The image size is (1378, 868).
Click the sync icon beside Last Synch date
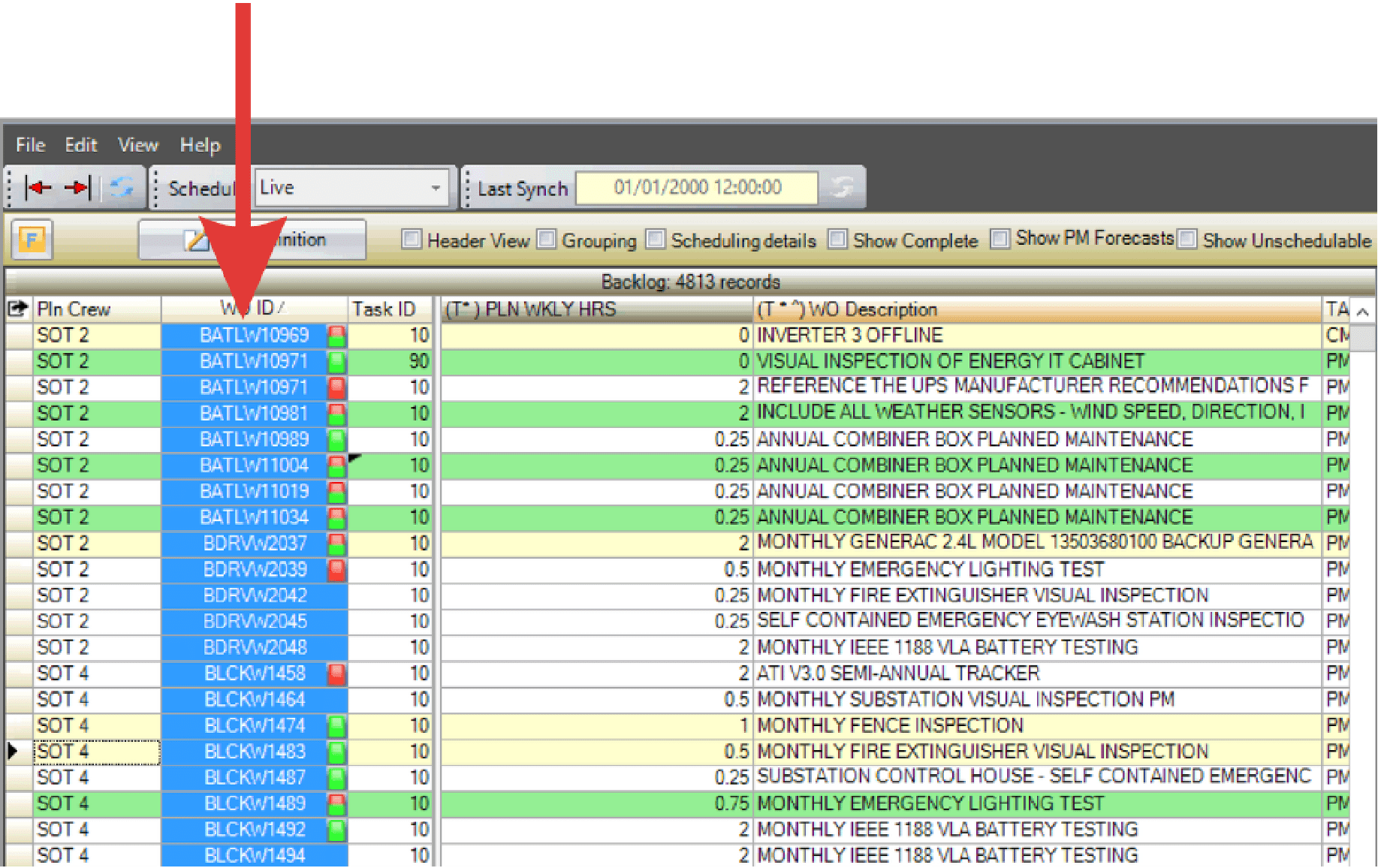pos(842,188)
